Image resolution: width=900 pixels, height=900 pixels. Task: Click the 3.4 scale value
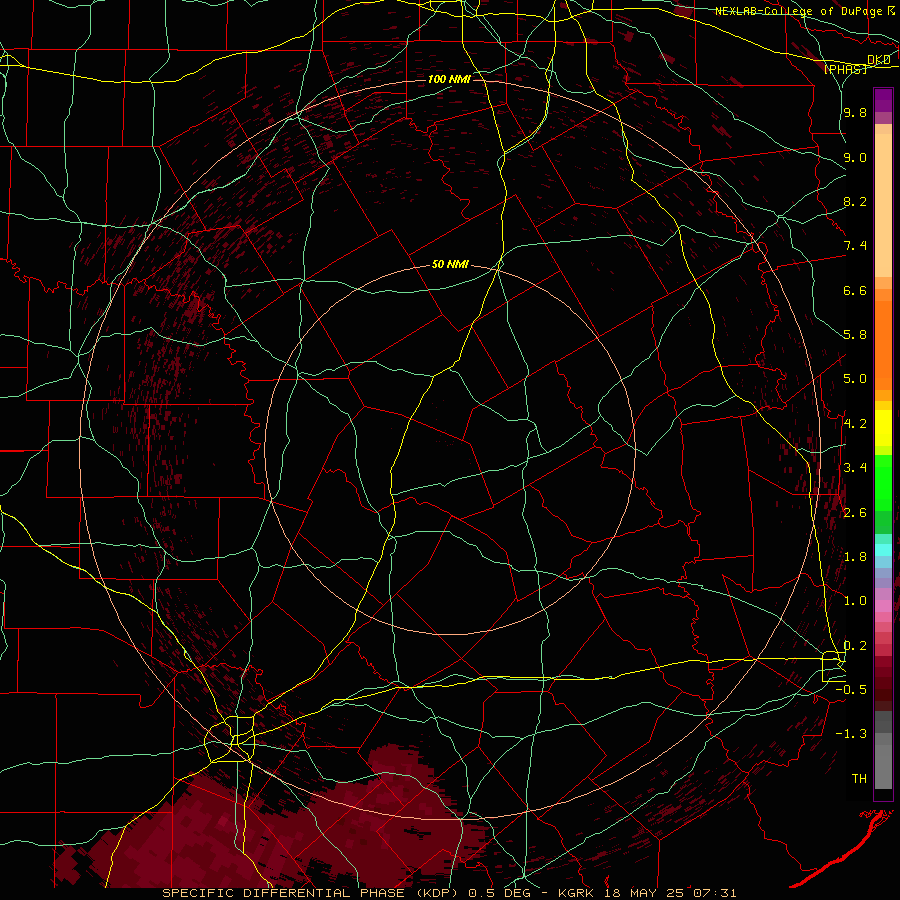coord(855,468)
